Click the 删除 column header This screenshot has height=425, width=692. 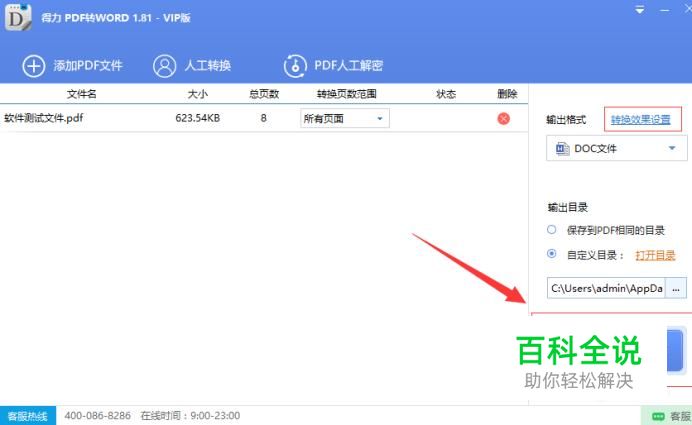pos(507,94)
